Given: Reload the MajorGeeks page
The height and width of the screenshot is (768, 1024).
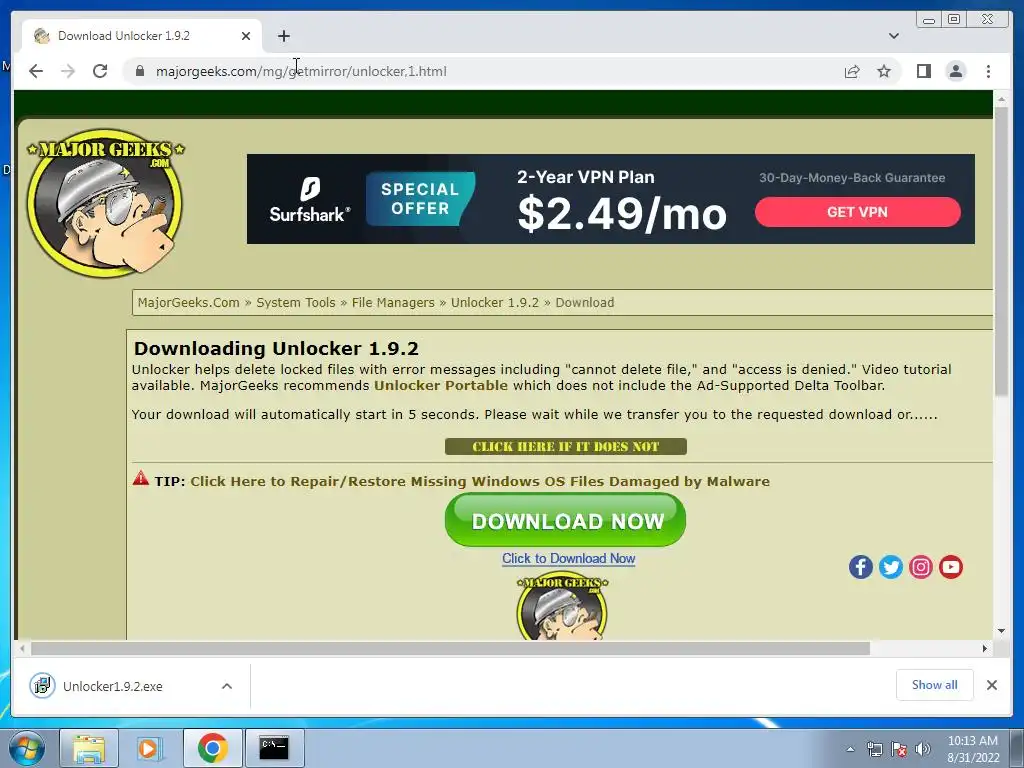Looking at the screenshot, I should click(x=100, y=71).
